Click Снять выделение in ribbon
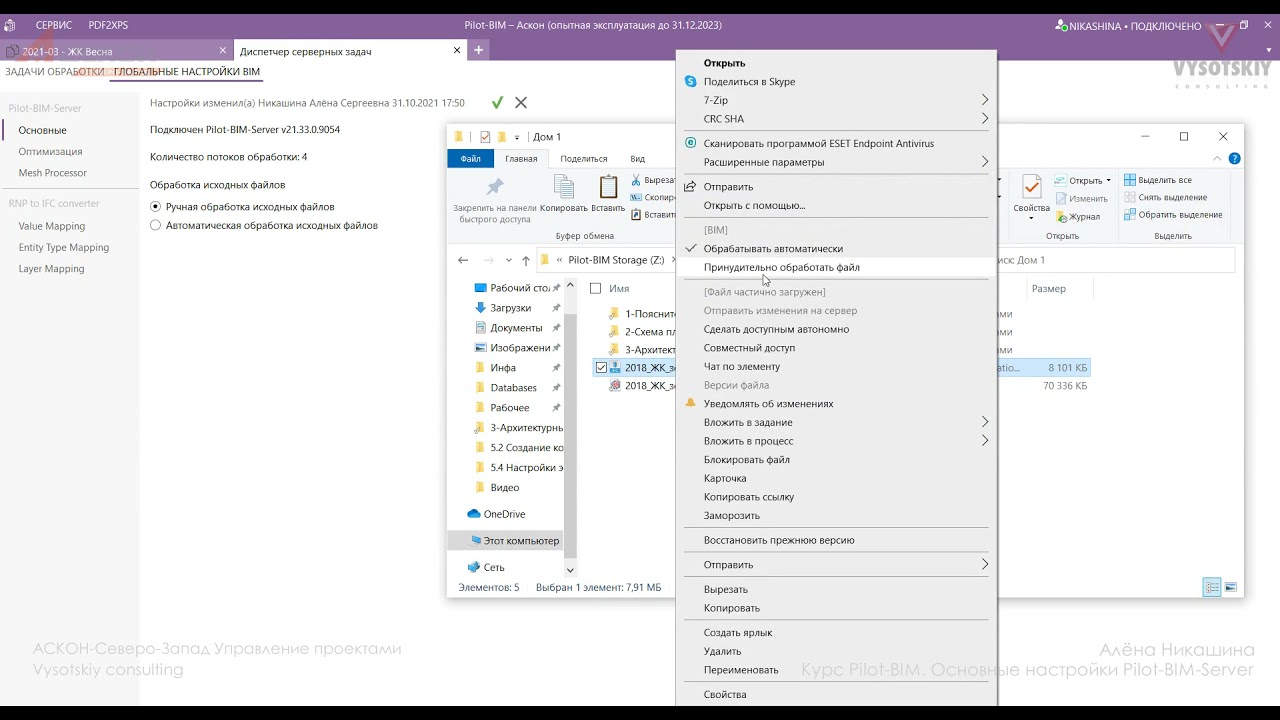This screenshot has height=720, width=1280. (1165, 197)
